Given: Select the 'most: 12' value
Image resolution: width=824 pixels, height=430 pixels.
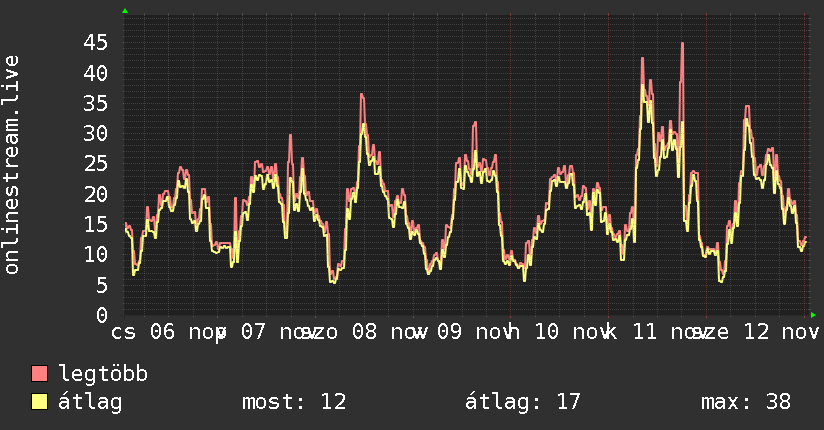Looking at the screenshot, I should (x=294, y=402).
